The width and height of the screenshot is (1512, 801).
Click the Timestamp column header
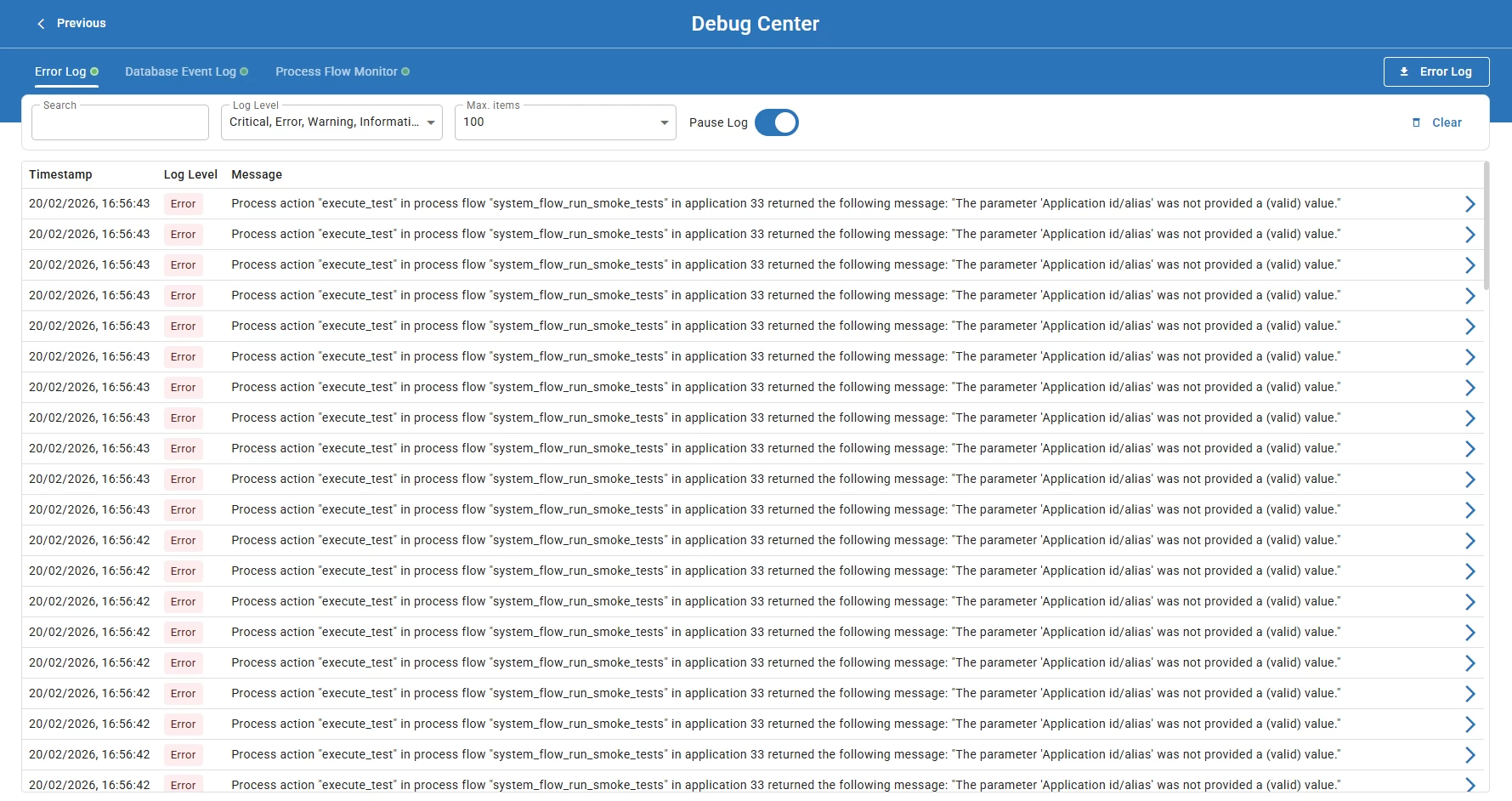[x=60, y=174]
